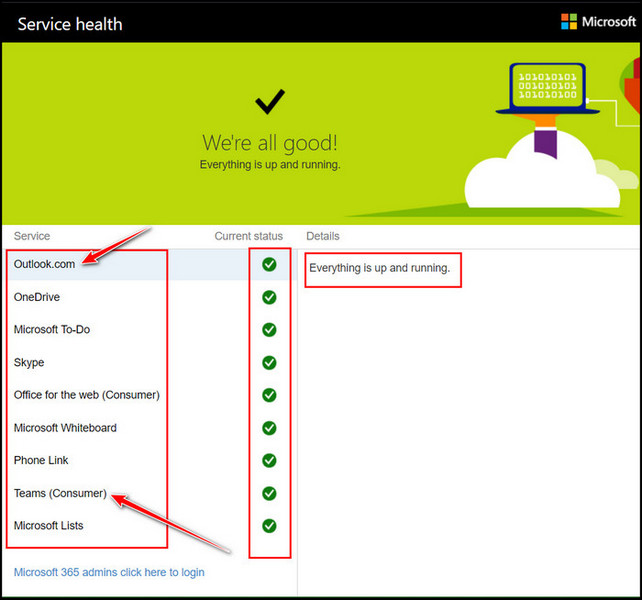Click the Service column header
This screenshot has height=600, width=642.
(x=32, y=236)
